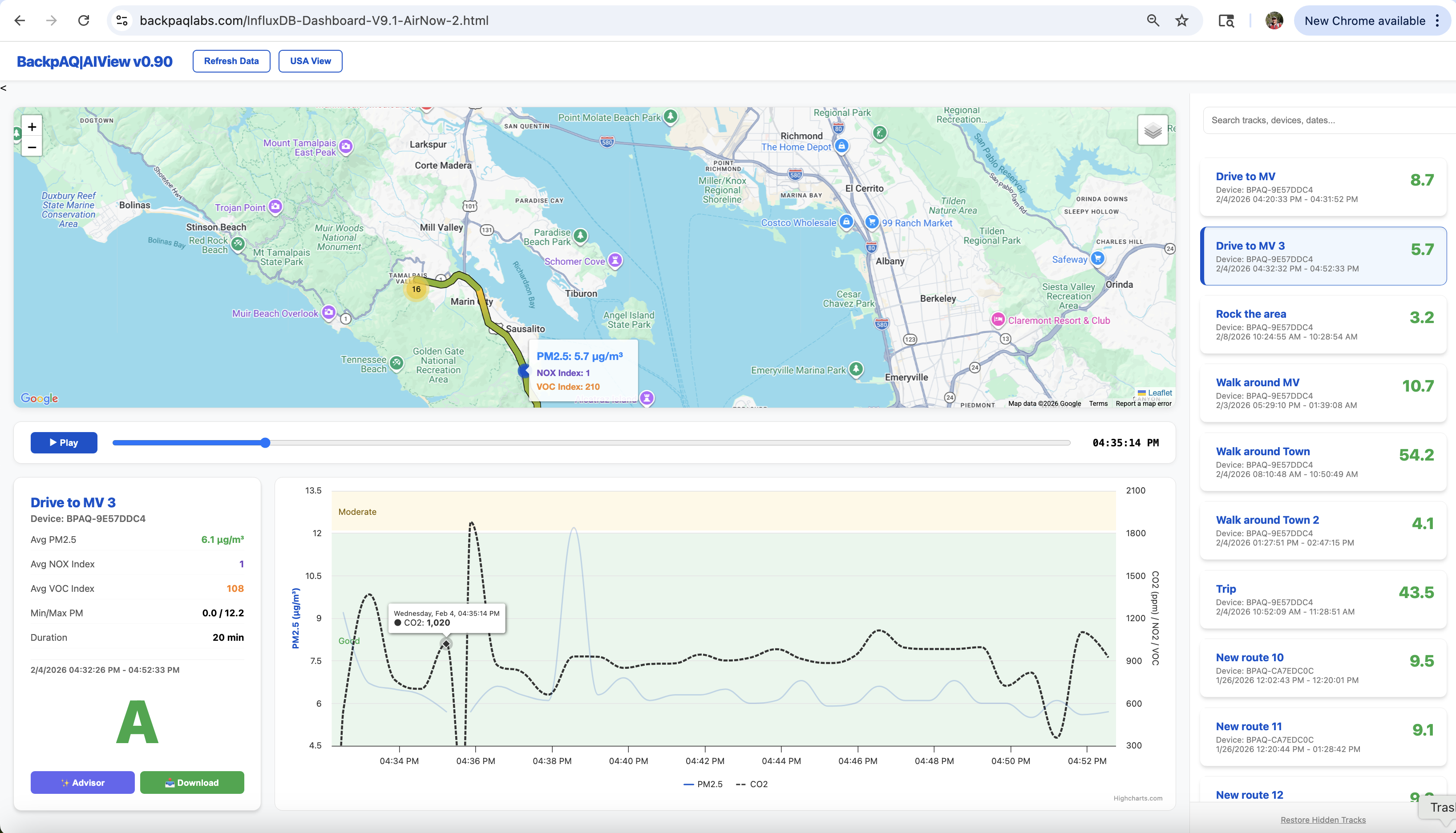This screenshot has height=833, width=1456.
Task: Open the Chrome profile avatar
Action: point(1274,20)
